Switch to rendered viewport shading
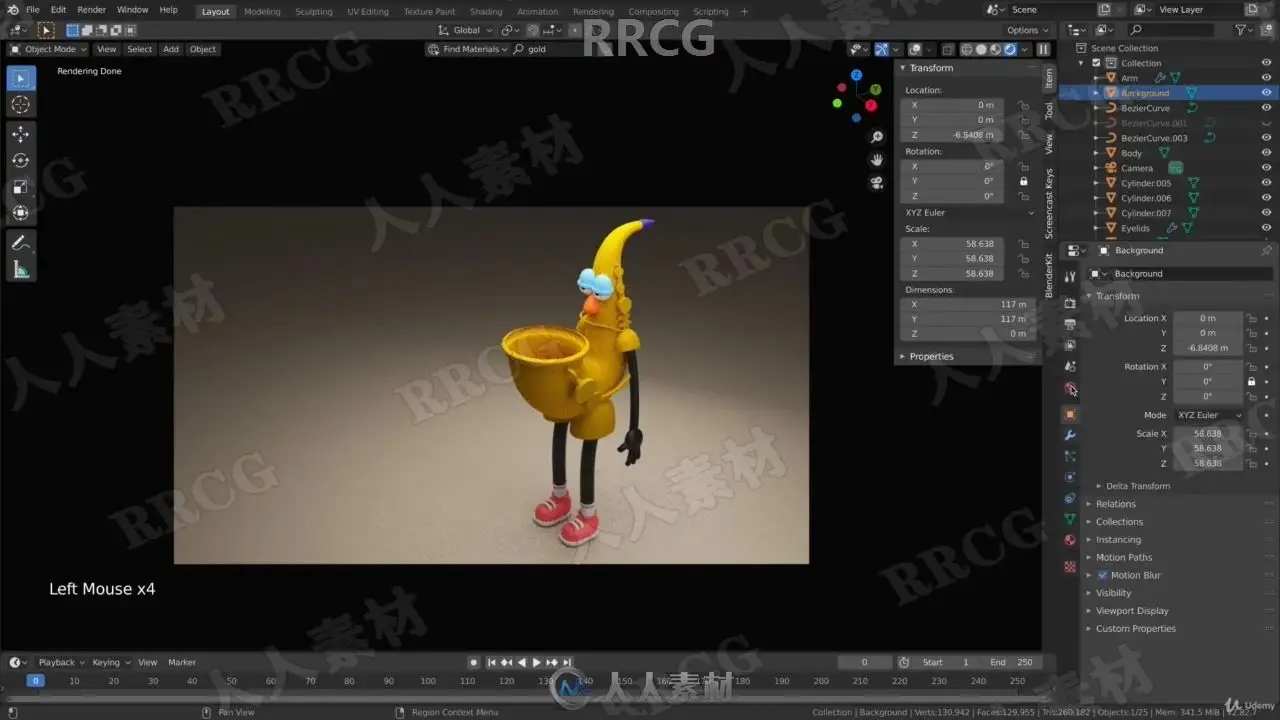 pos(1010,49)
